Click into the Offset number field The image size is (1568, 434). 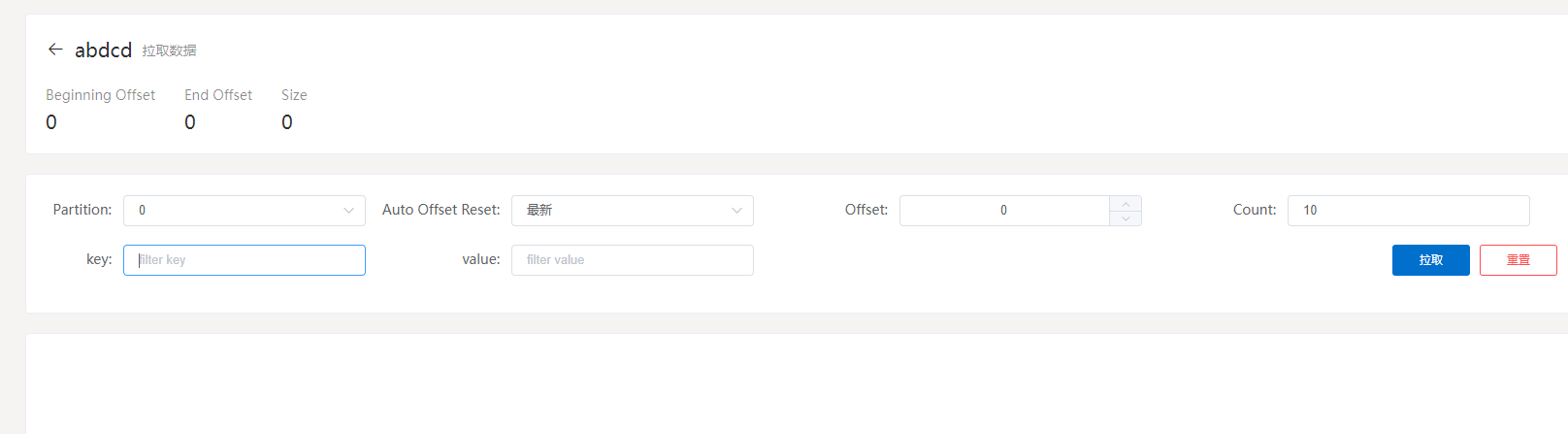pos(1004,211)
